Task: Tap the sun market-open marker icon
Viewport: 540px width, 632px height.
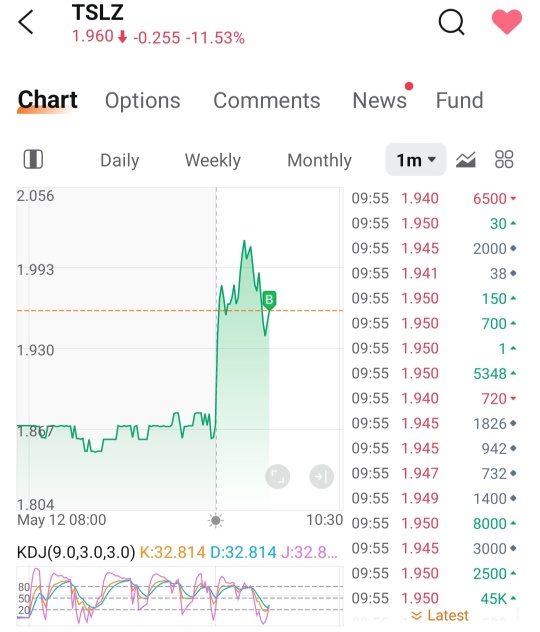Action: click(x=216, y=520)
